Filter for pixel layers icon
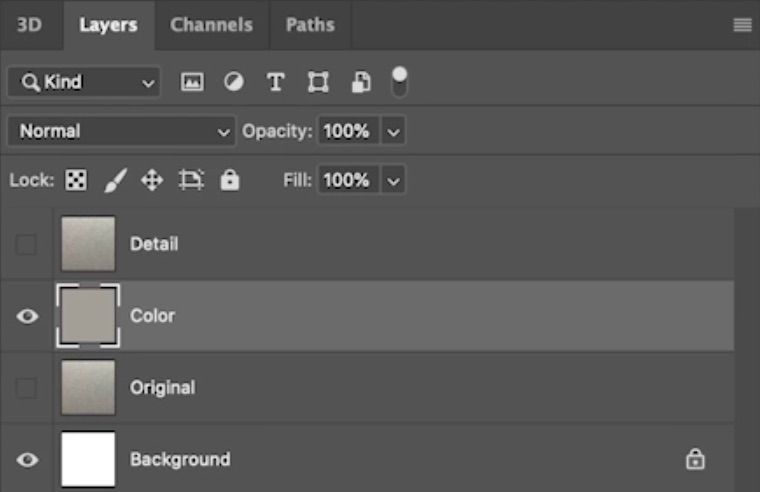760x492 pixels. point(192,82)
